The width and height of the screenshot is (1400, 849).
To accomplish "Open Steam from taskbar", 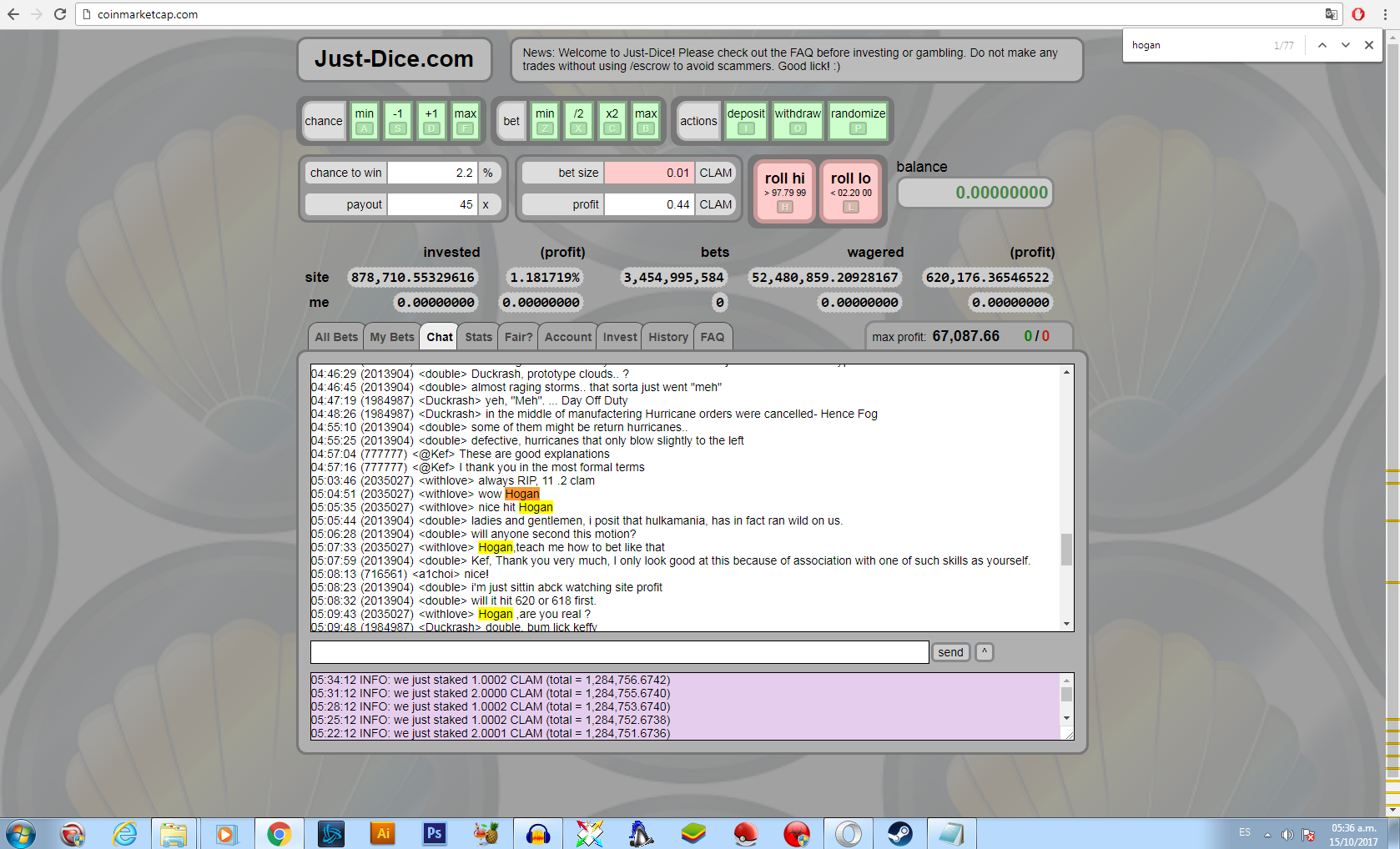I will coord(899,834).
